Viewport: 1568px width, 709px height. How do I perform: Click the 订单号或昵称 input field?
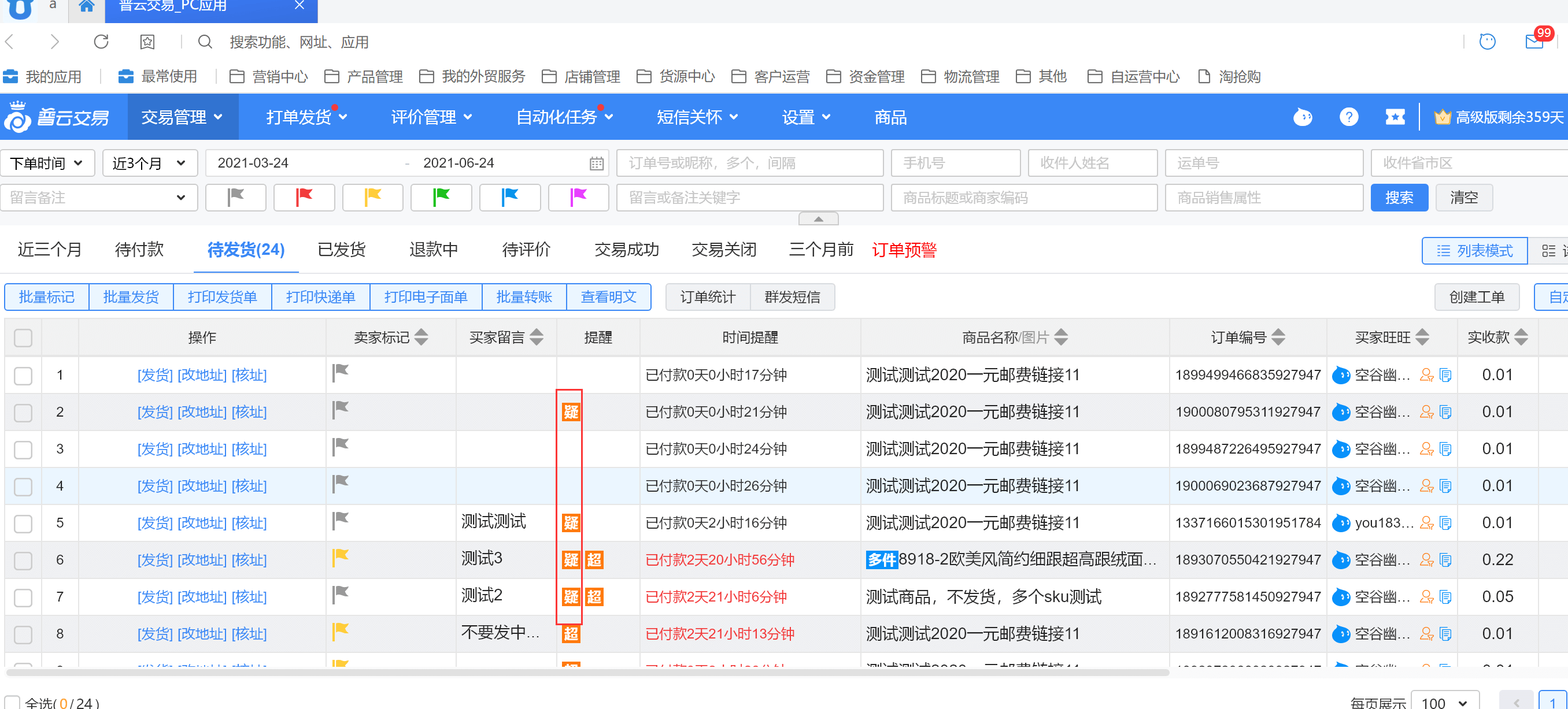coord(749,163)
